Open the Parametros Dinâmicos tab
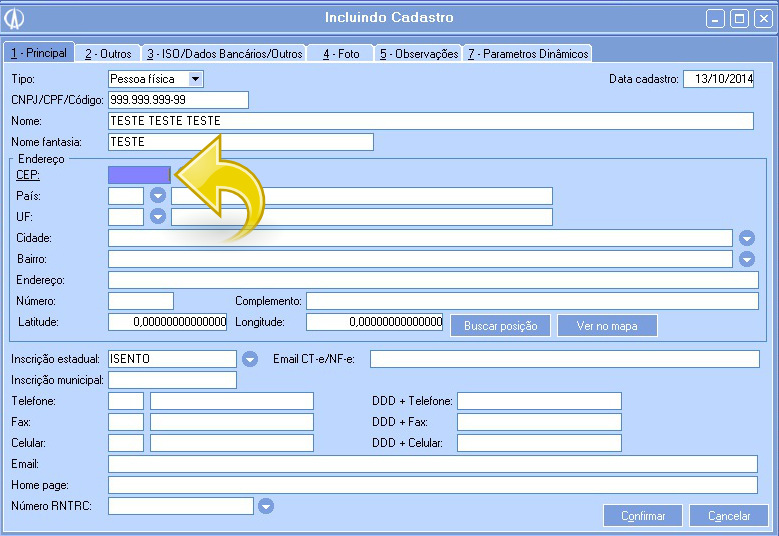 [x=528, y=53]
